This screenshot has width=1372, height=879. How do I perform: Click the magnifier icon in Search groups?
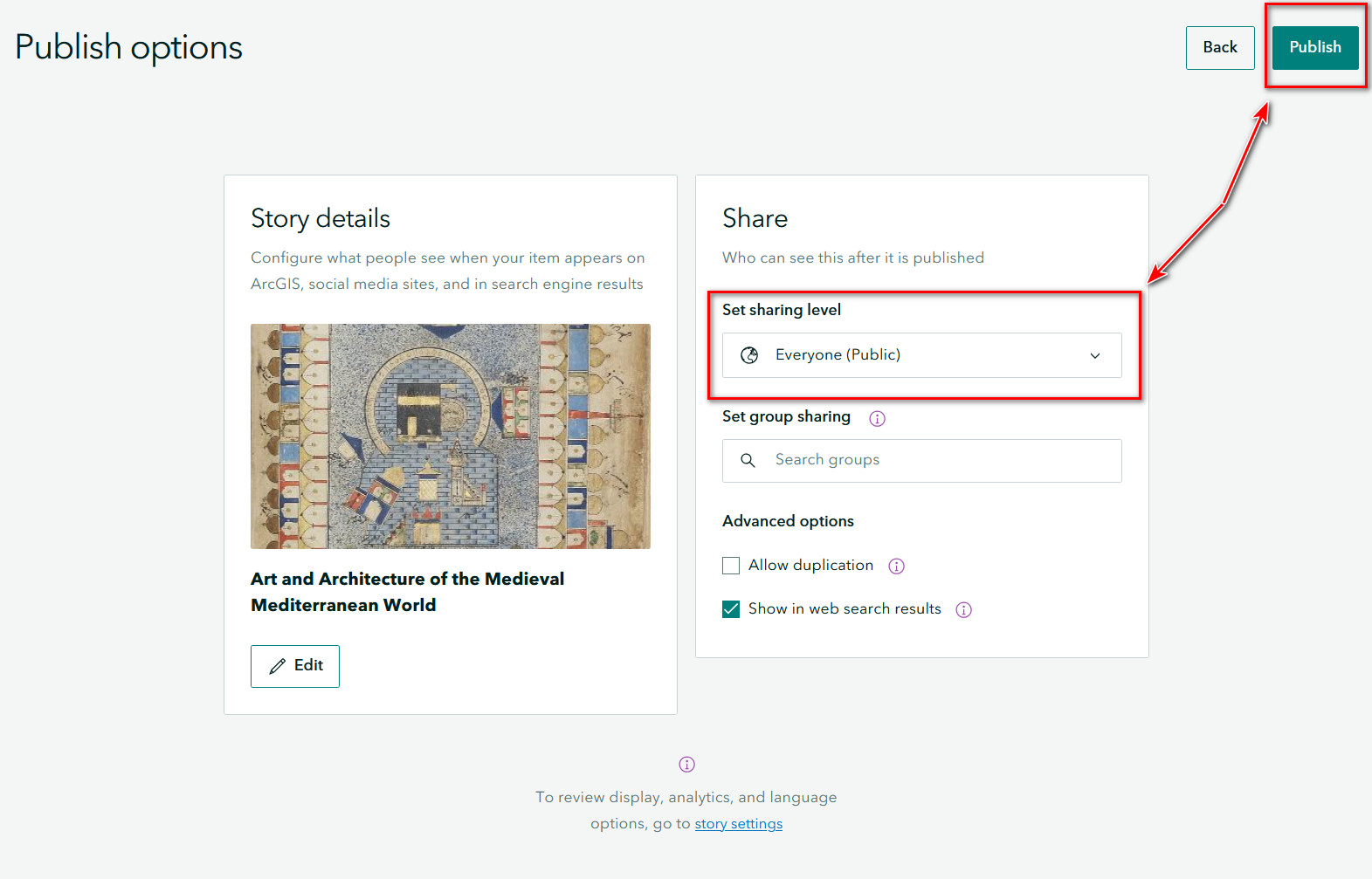click(x=748, y=460)
